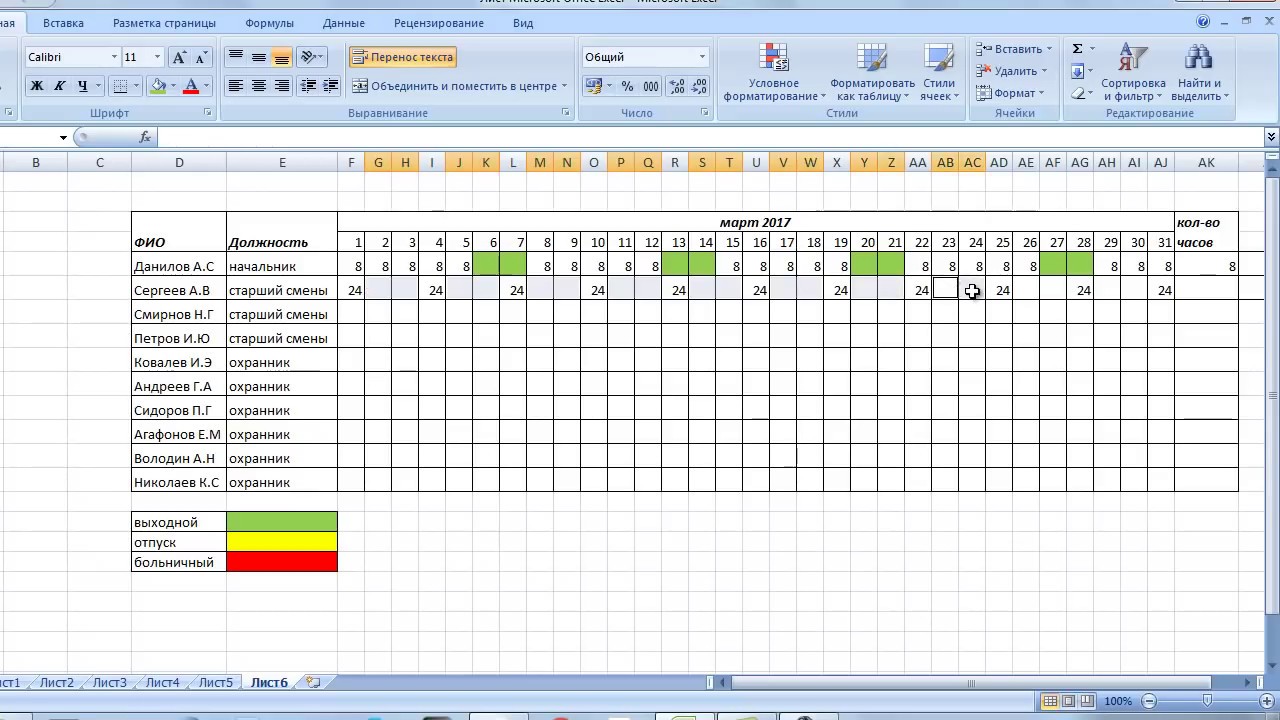
Task: Click the insert function fx icon
Action: tap(145, 137)
